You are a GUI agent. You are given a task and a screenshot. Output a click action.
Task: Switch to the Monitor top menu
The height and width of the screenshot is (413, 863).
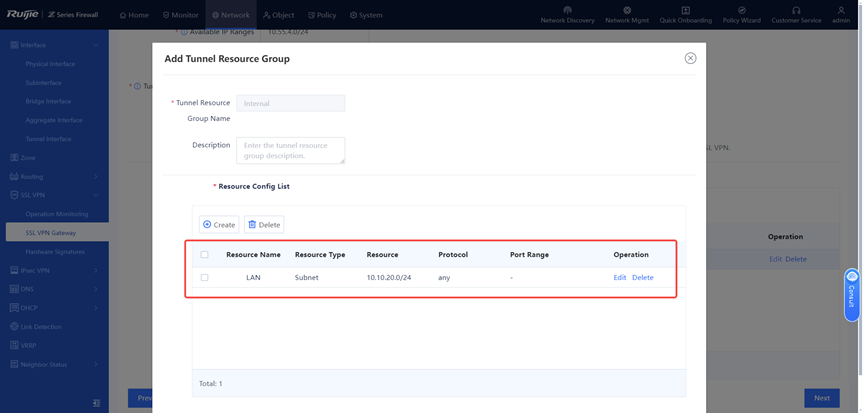click(x=180, y=15)
